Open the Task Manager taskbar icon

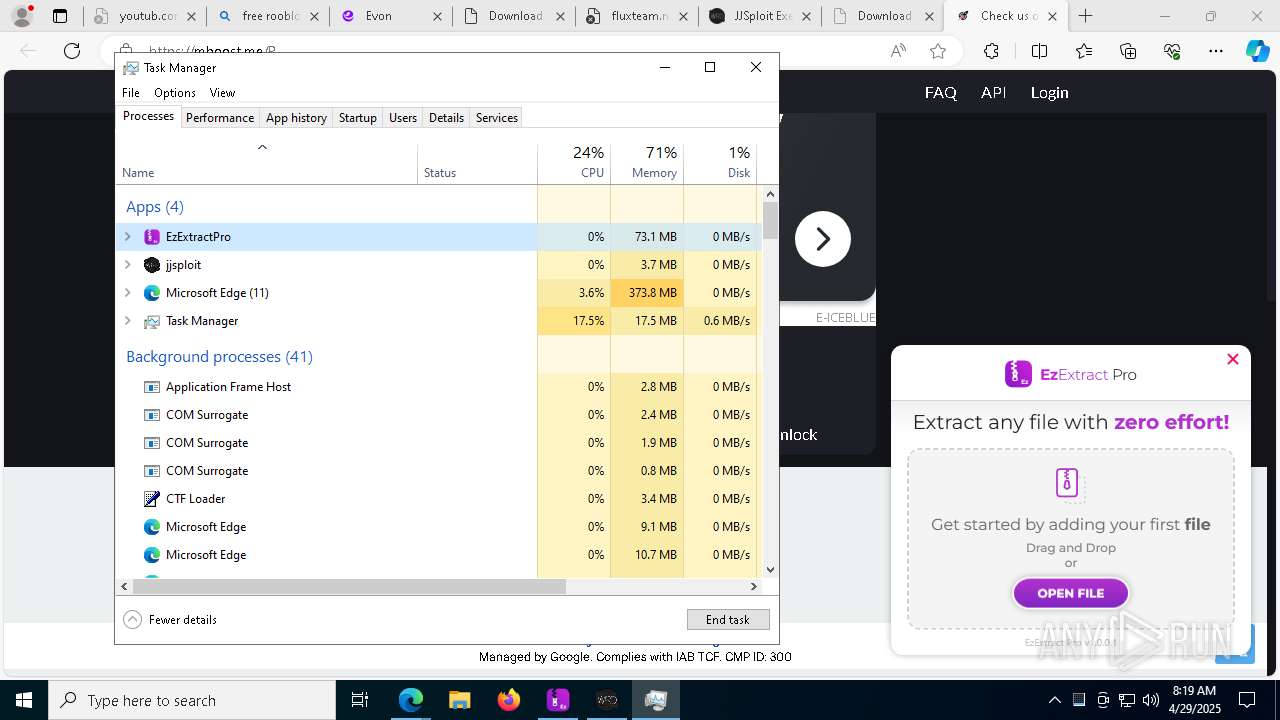[656, 700]
